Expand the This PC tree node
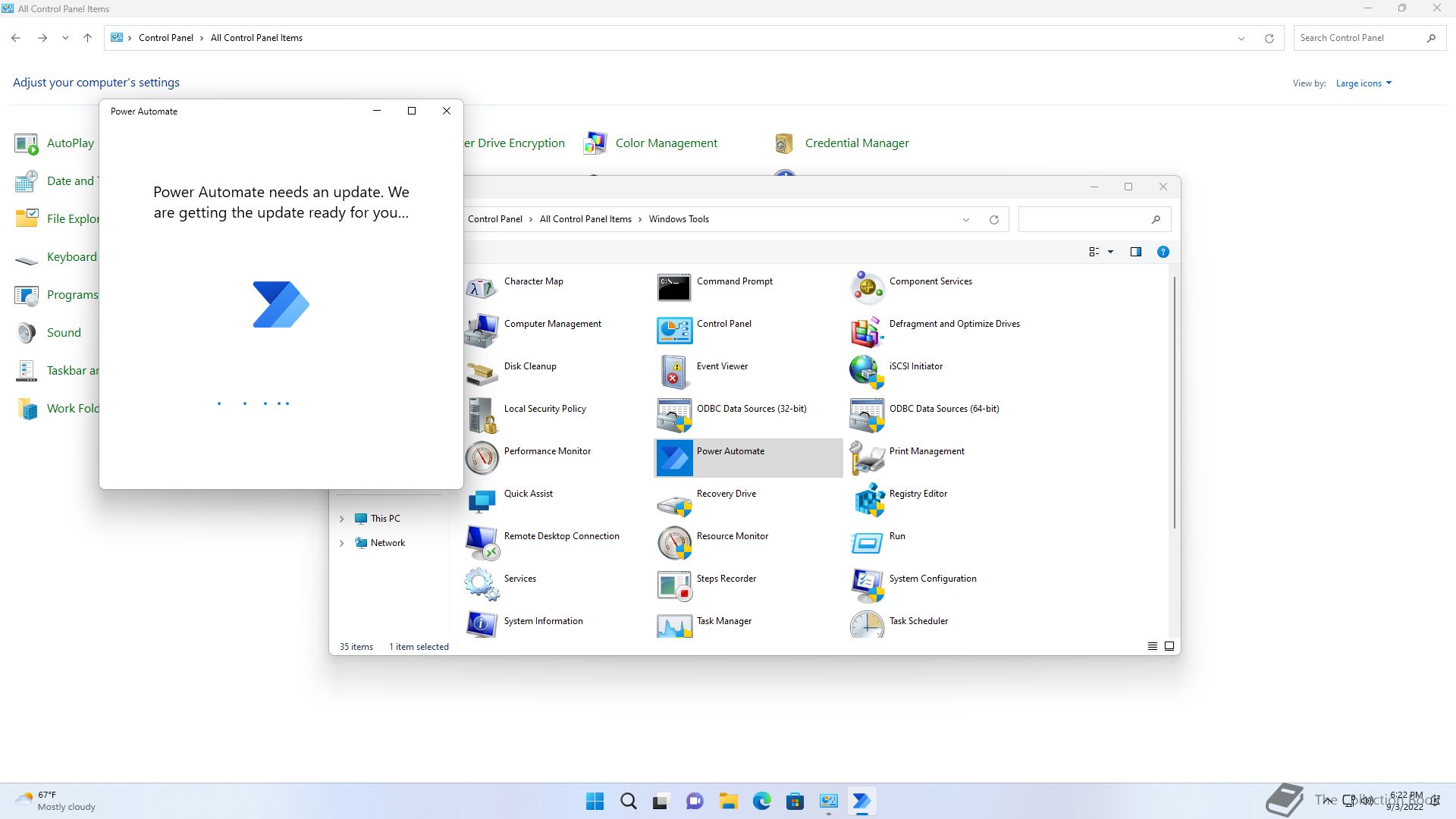1456x819 pixels. coord(341,519)
